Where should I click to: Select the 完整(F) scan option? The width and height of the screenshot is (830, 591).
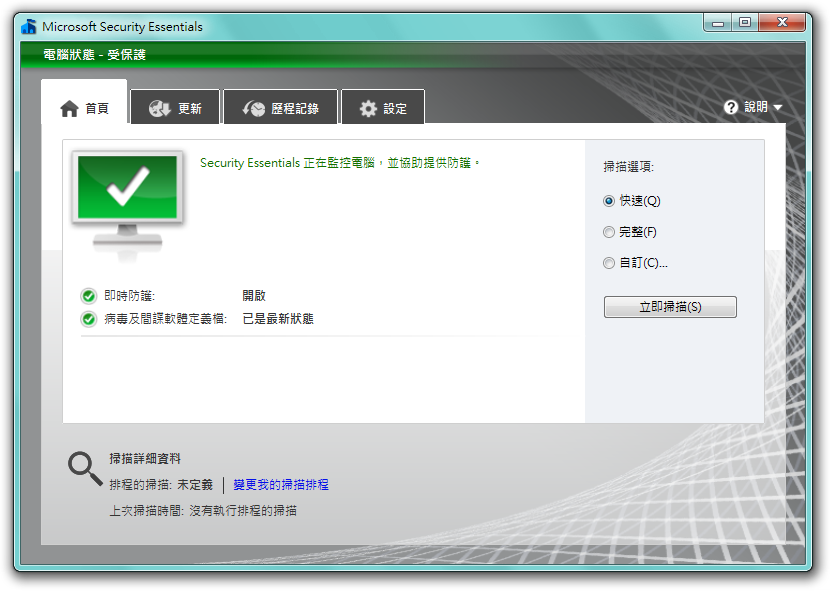coord(609,231)
